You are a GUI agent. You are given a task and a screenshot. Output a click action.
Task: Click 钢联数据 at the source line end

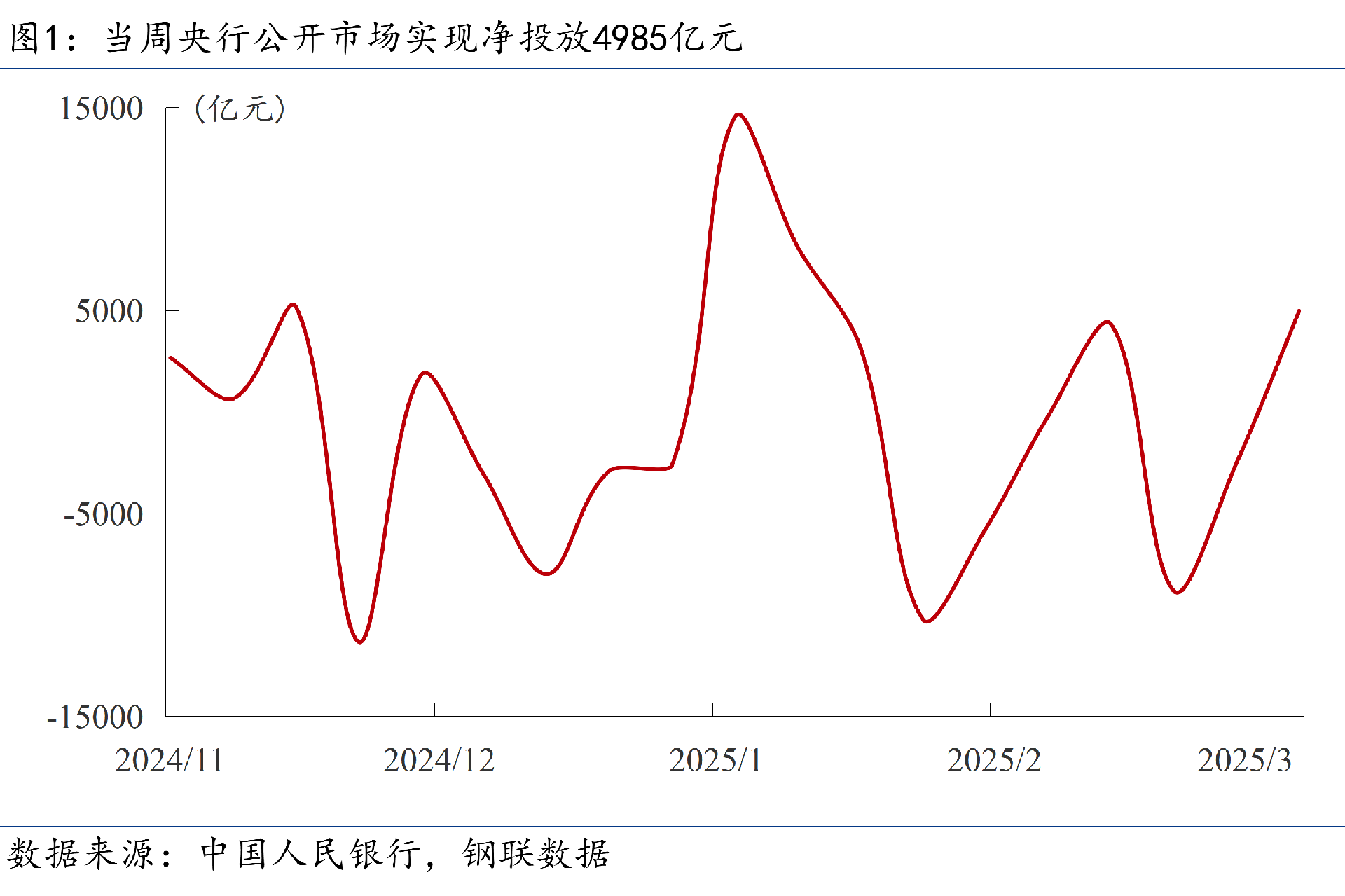(536, 854)
